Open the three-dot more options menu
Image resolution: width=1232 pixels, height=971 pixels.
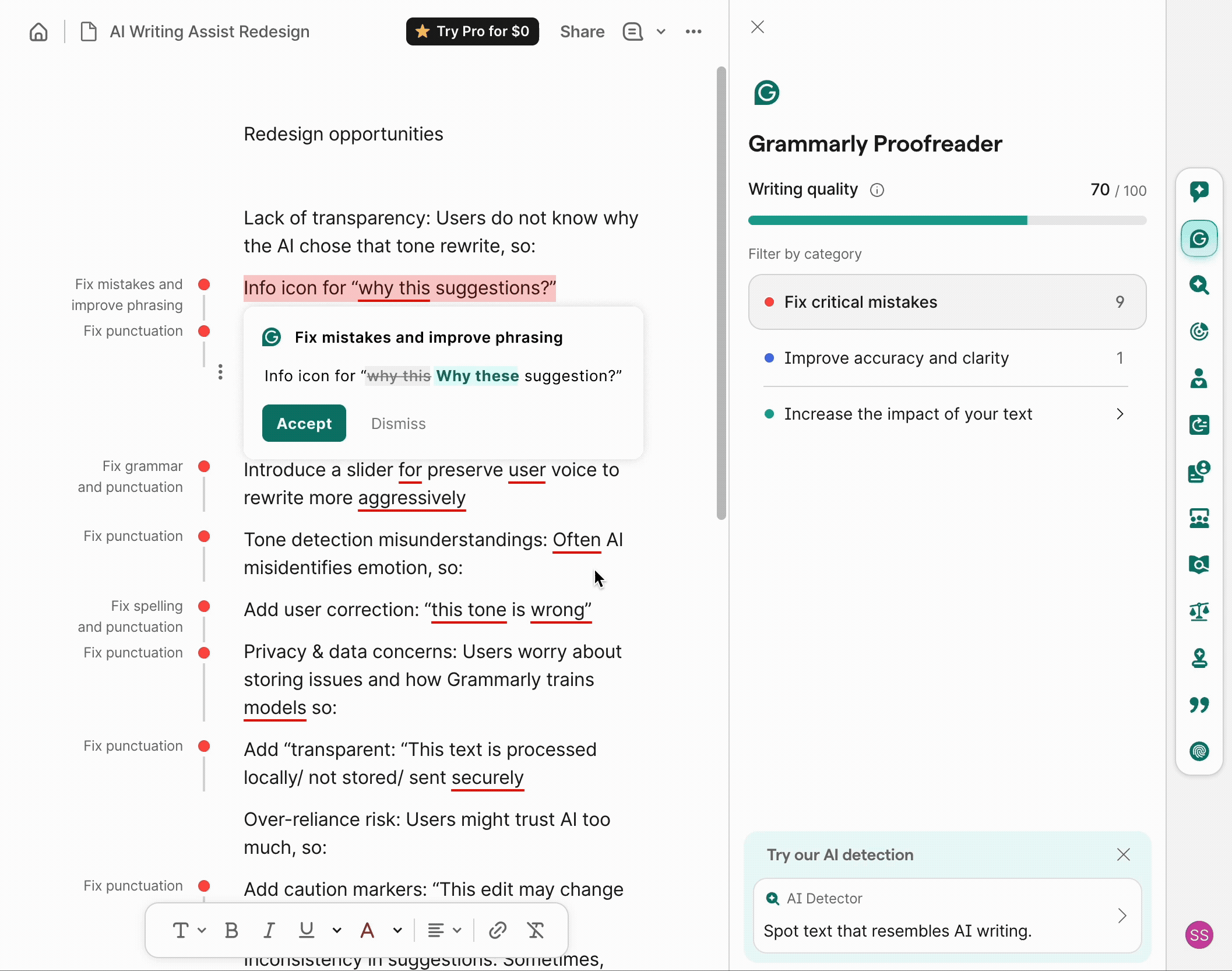click(694, 31)
